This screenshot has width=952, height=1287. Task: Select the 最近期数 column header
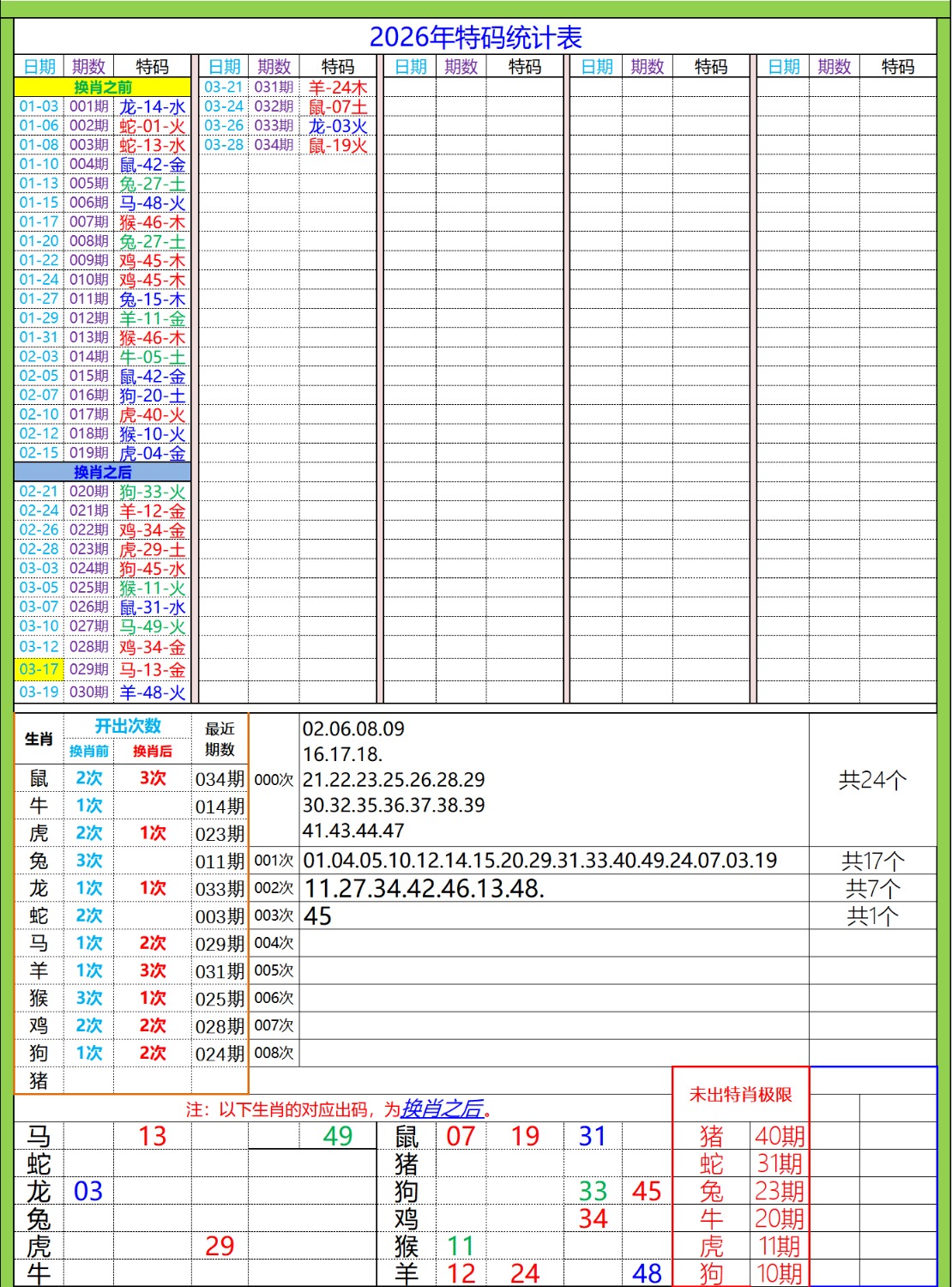220,739
